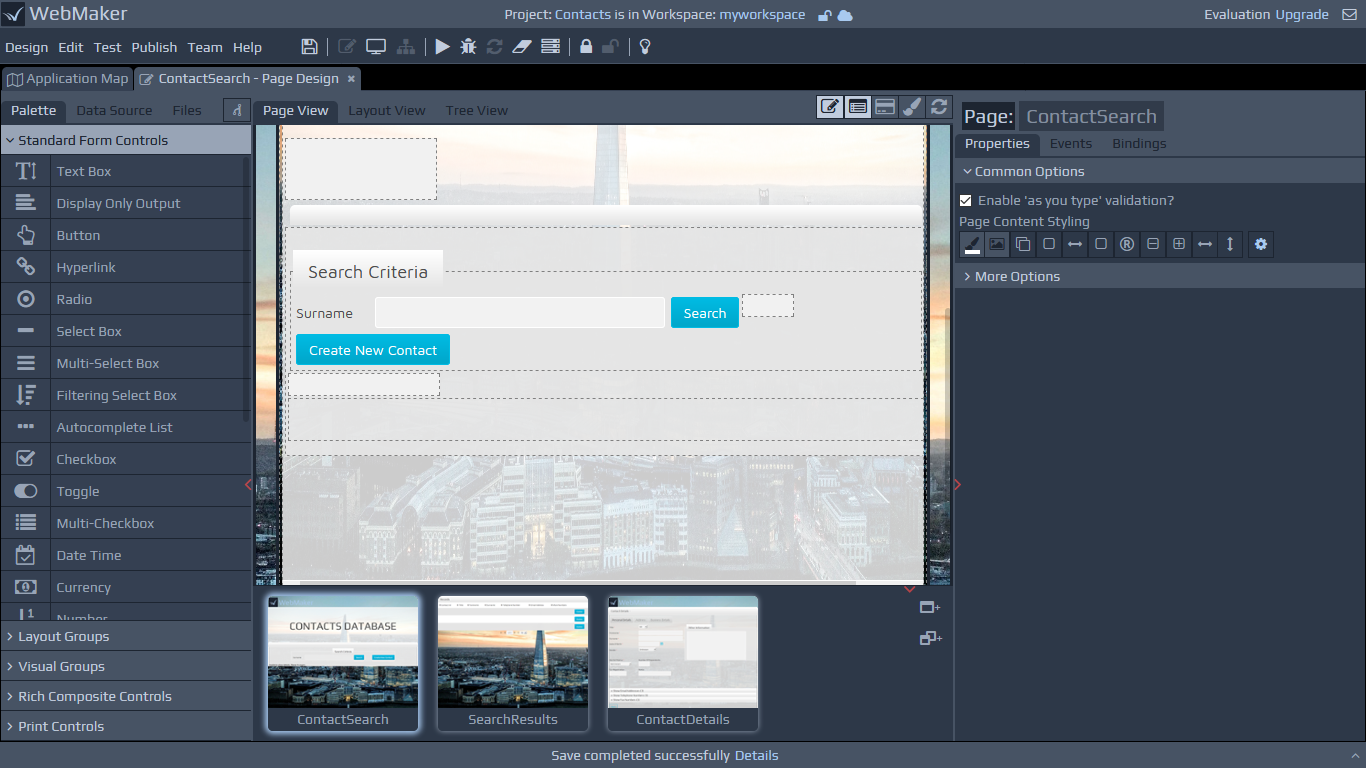Select the Toggle control in palette

point(126,491)
